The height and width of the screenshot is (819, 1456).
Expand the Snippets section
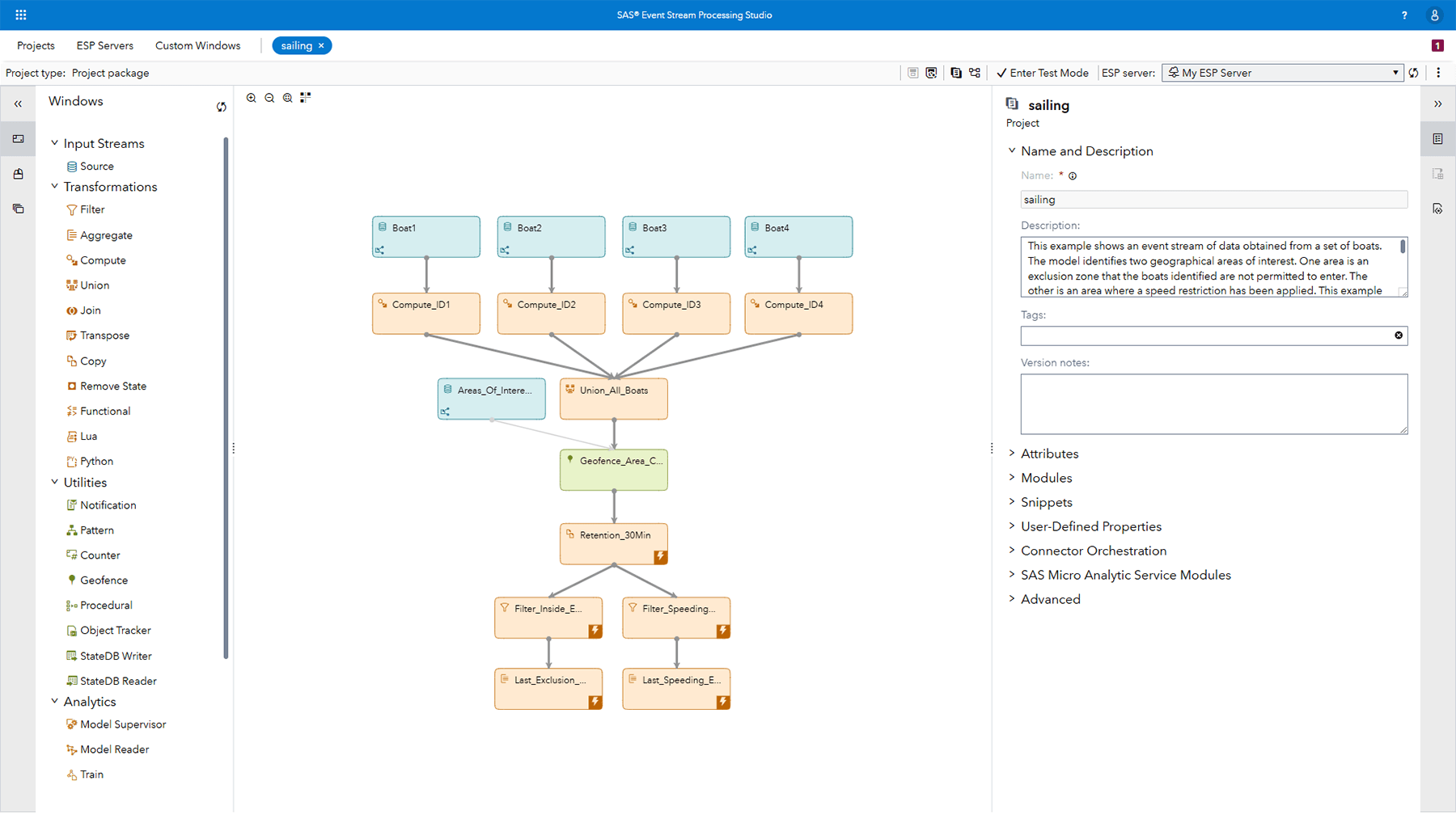click(1012, 502)
